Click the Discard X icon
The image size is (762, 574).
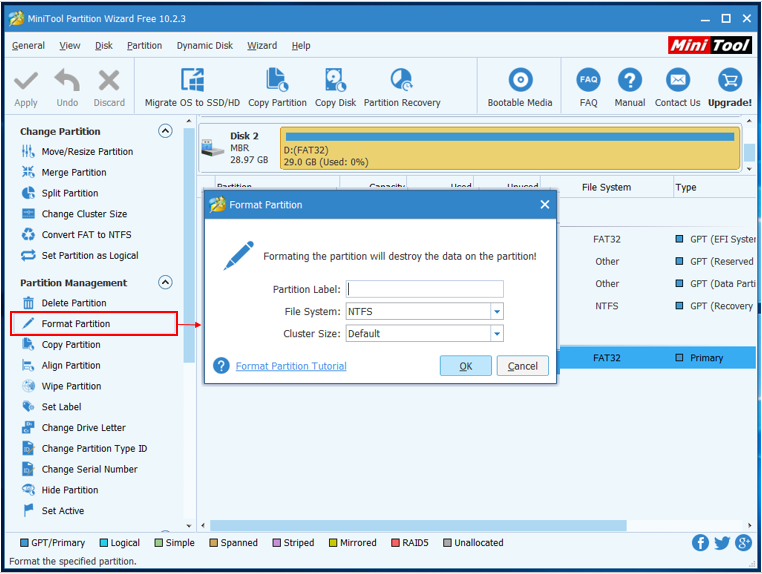click(109, 81)
